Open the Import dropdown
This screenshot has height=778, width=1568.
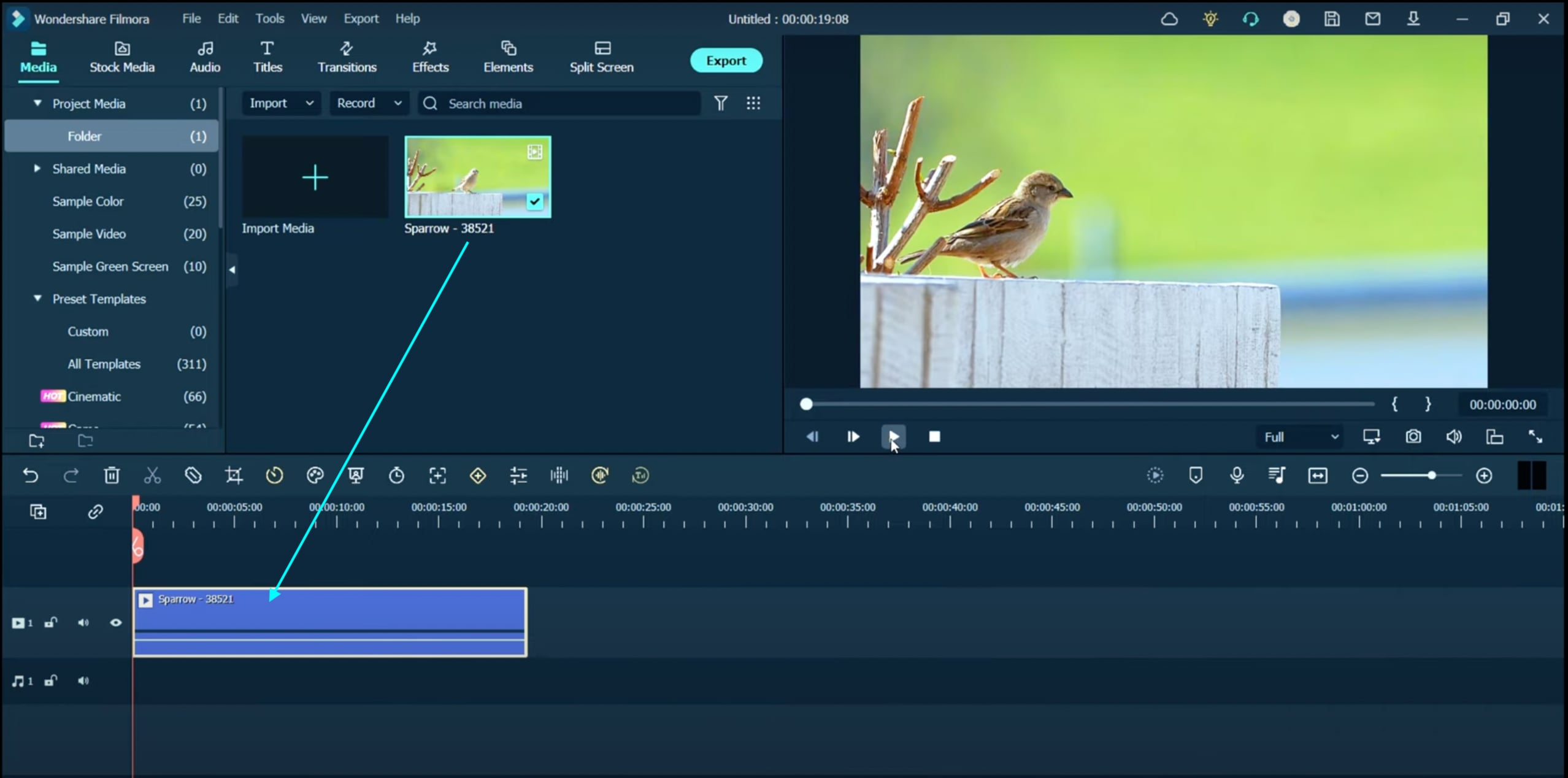coord(282,103)
